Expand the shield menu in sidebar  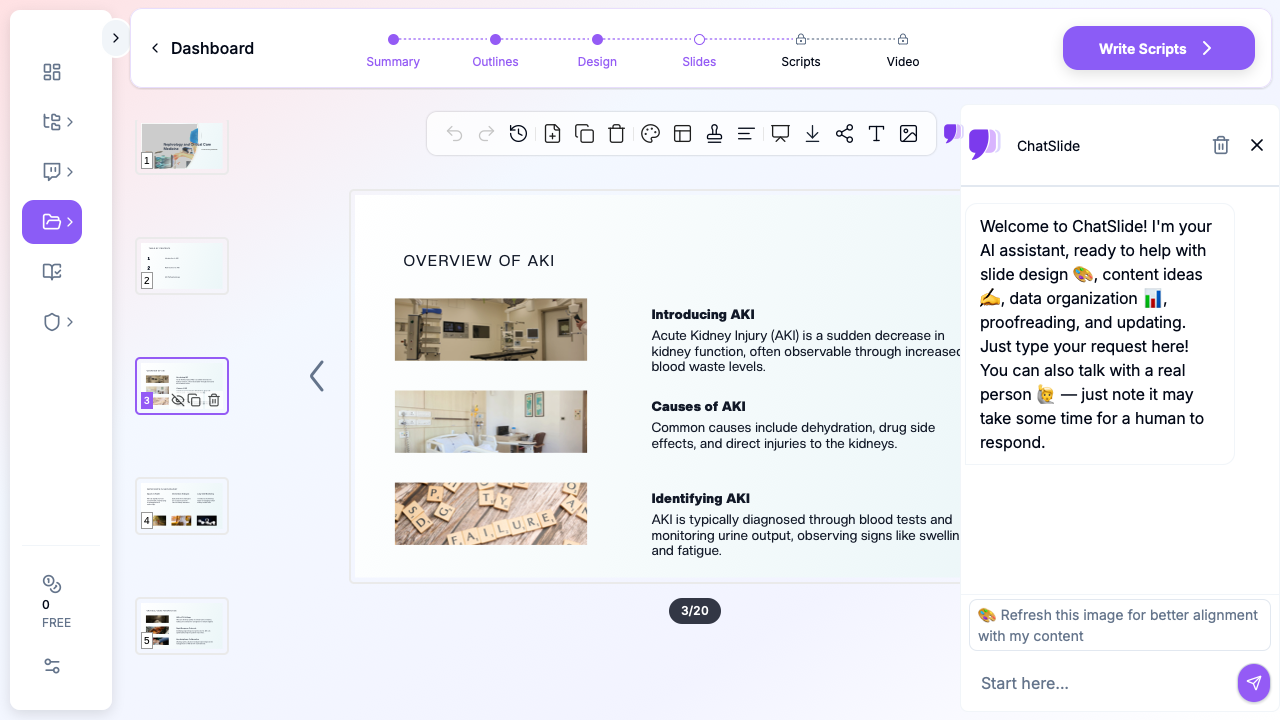point(58,322)
